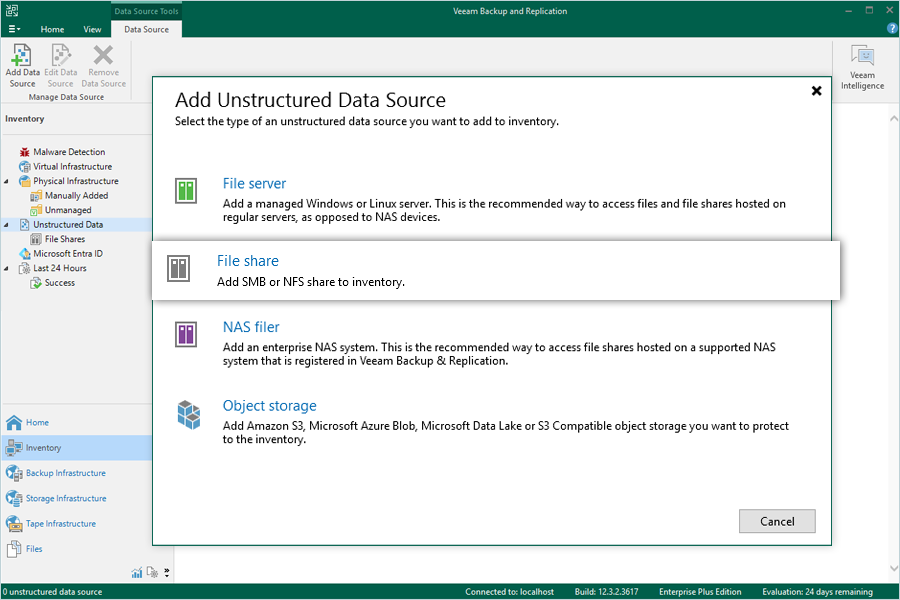The image size is (900, 600).
Task: Open the main application menu dropdown
Action: pos(14,29)
